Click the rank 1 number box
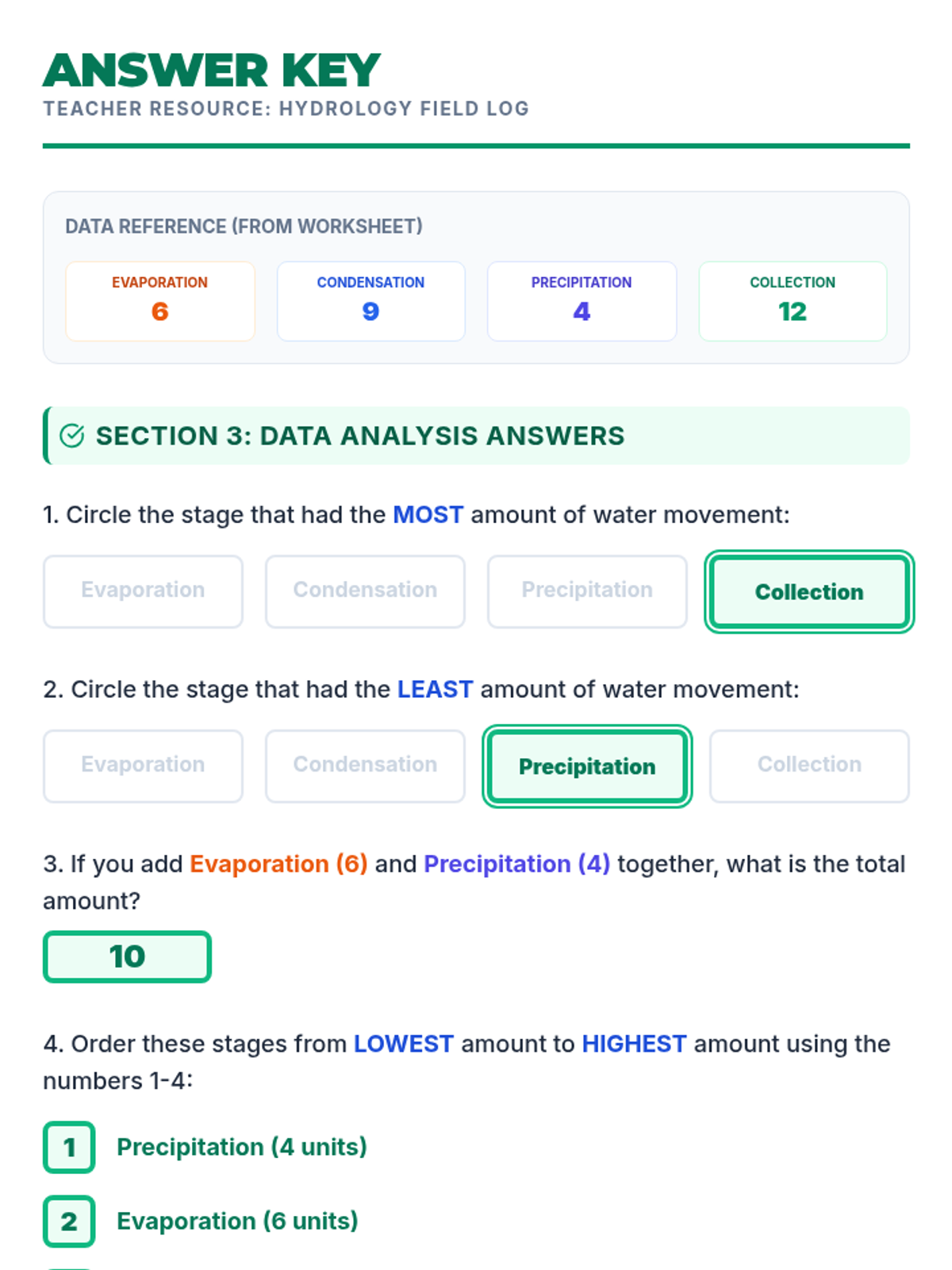The width and height of the screenshot is (952, 1270). coord(69,1147)
